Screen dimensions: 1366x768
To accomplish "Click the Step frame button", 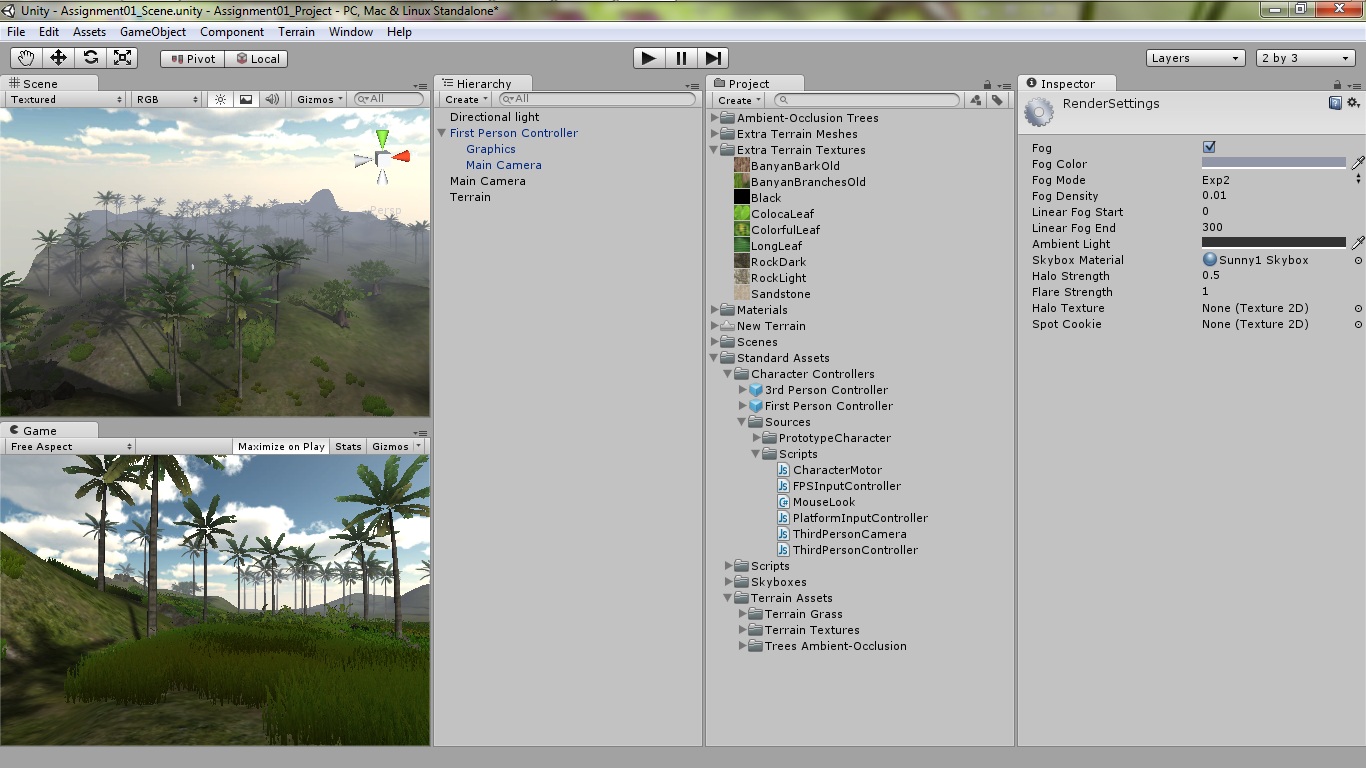I will (713, 58).
